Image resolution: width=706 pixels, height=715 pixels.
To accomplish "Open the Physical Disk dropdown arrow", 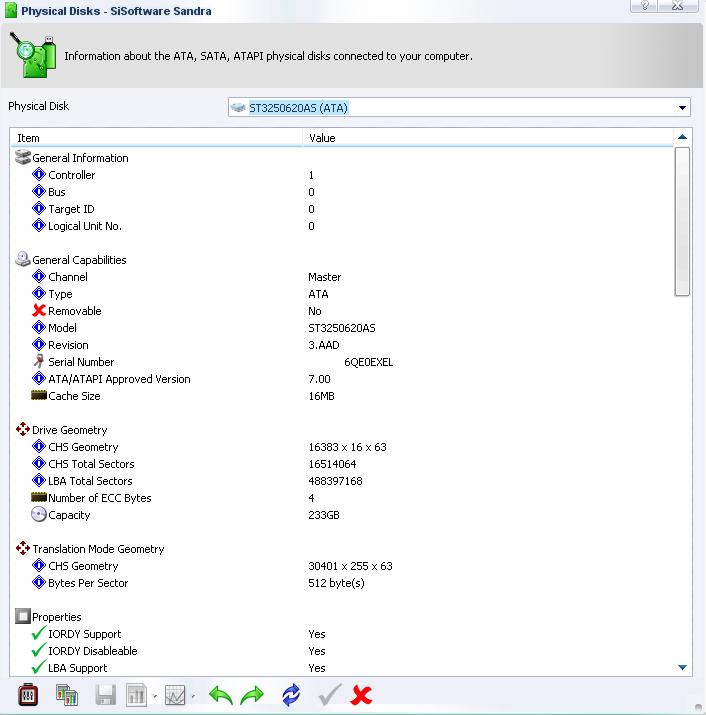I will [x=682, y=108].
